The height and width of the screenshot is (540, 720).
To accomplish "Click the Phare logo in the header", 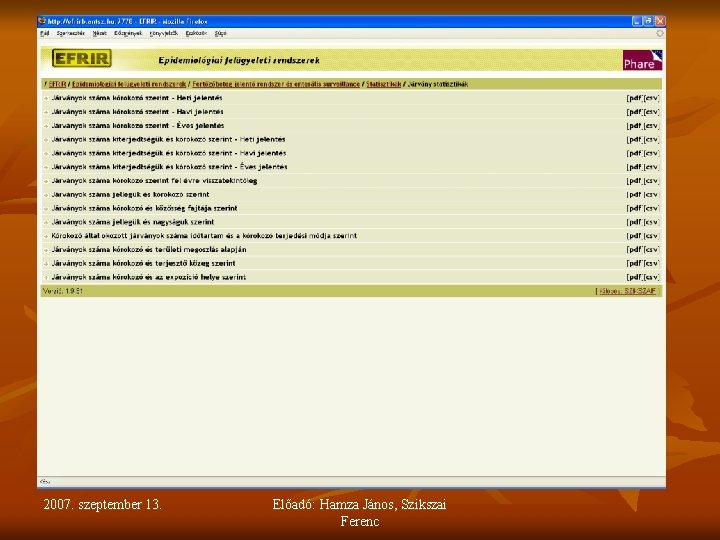I will click(x=642, y=60).
